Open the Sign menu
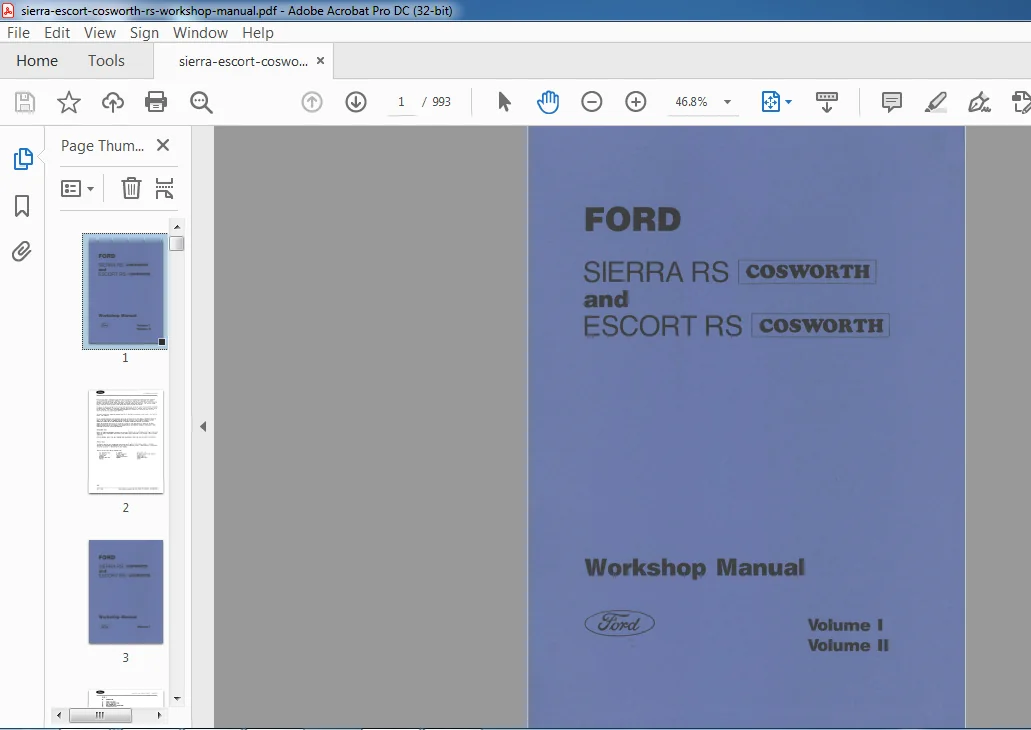1031x730 pixels. [x=144, y=33]
